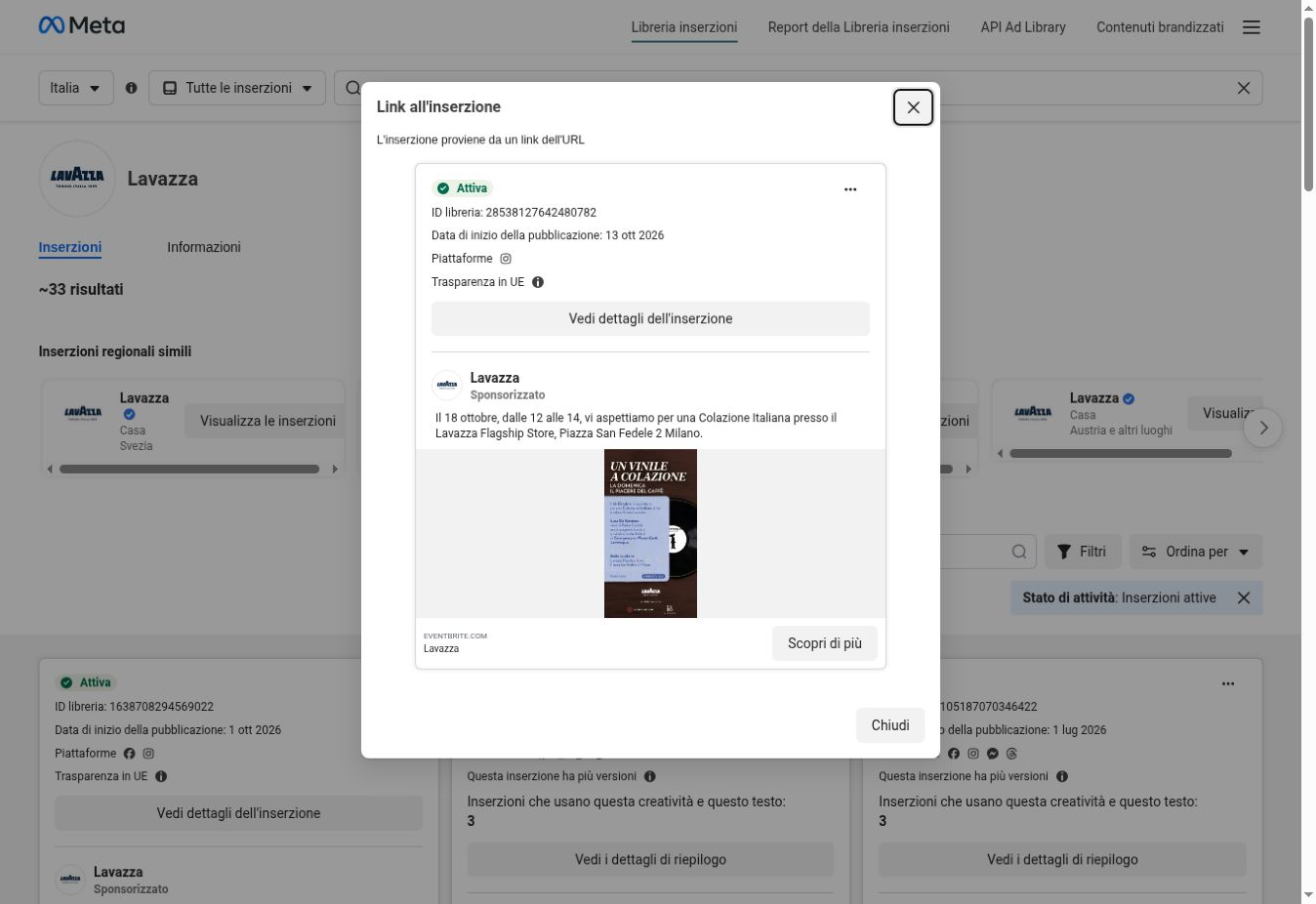Viewport: 1316px width, 904px height.
Task: Open the three-dot menu on the 1 lug 2026 card
Action: (x=1228, y=683)
